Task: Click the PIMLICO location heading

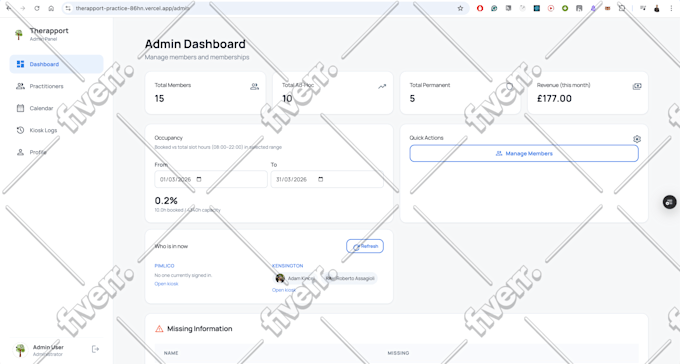Action: click(x=164, y=266)
